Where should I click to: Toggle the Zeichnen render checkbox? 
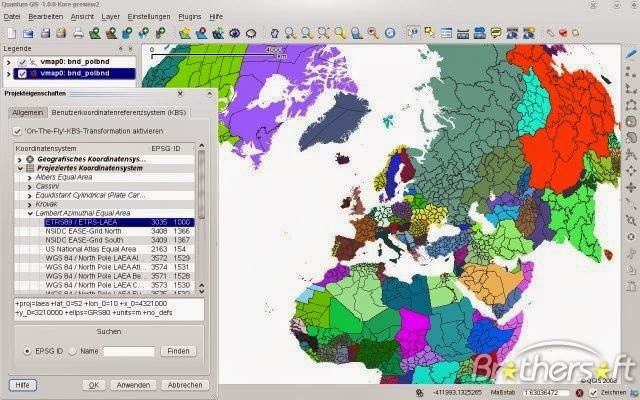(593, 393)
